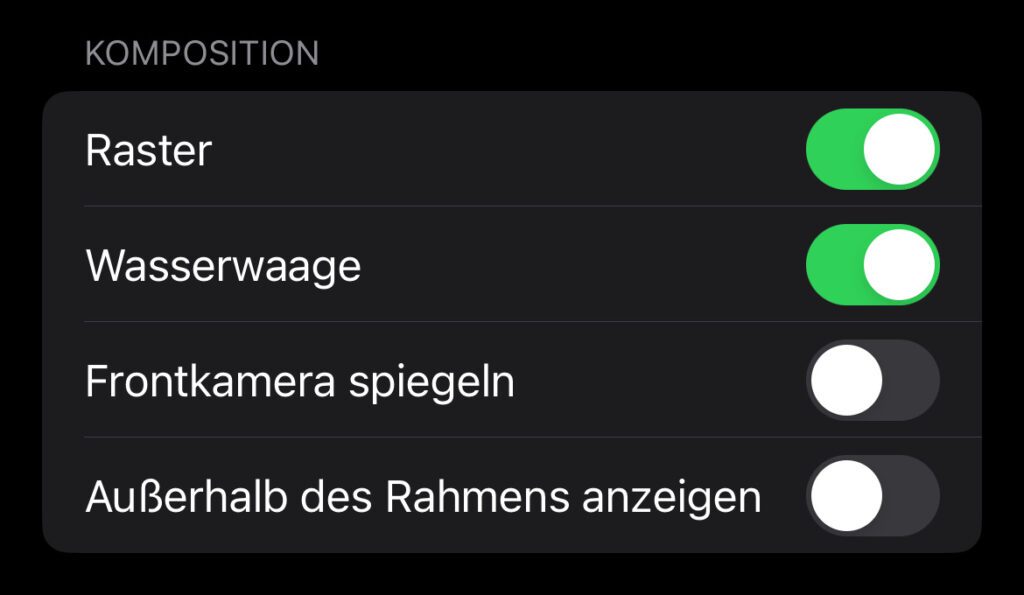Click the word spiegeln in the third row
Image resolution: width=1024 pixels, height=595 pixels.
[x=431, y=382]
